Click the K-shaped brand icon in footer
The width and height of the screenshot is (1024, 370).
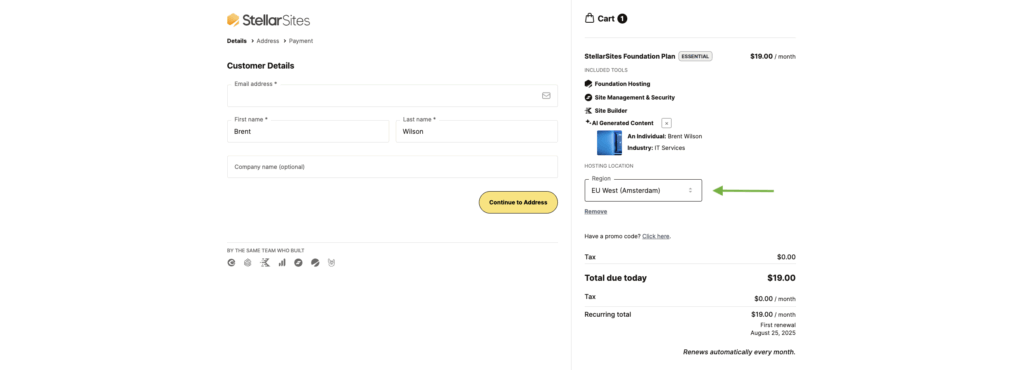tap(264, 263)
